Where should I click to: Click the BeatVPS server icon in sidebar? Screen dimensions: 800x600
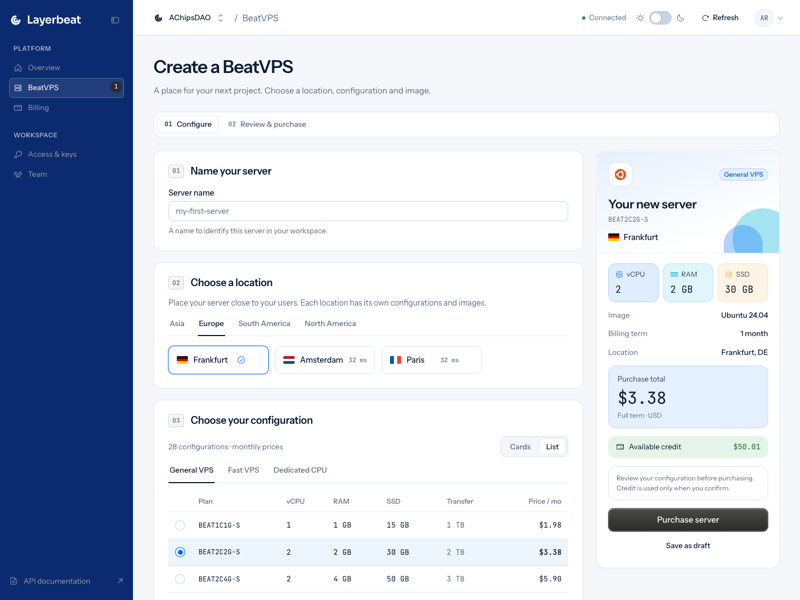(18, 88)
